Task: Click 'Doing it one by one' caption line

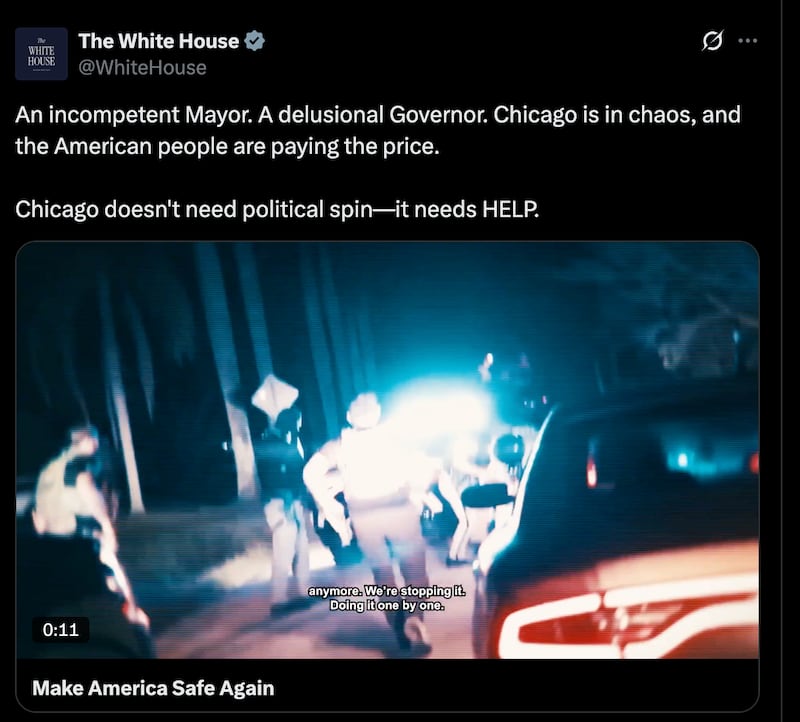Action: click(x=387, y=606)
